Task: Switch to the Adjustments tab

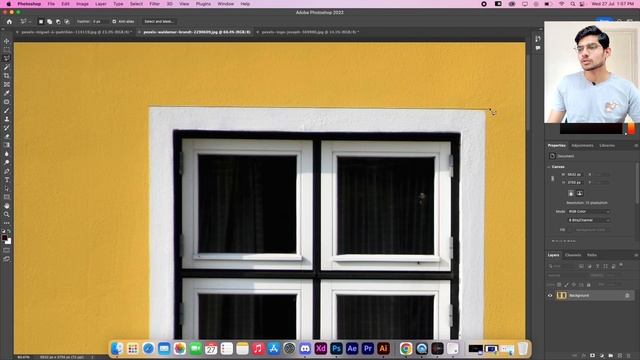Action: pos(582,145)
